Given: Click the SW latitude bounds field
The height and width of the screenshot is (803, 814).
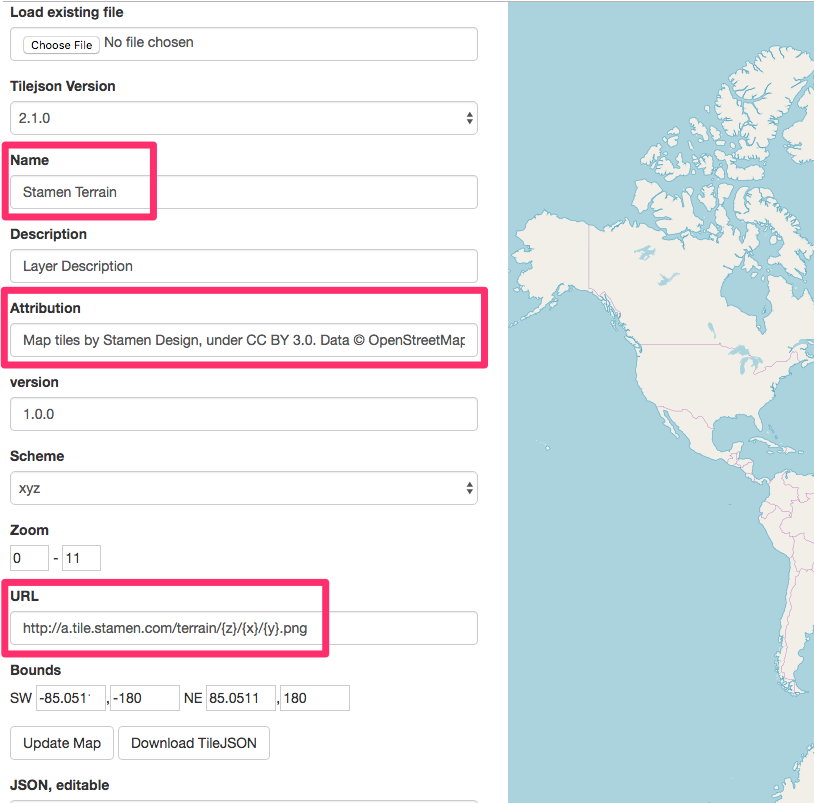Looking at the screenshot, I should [70, 698].
